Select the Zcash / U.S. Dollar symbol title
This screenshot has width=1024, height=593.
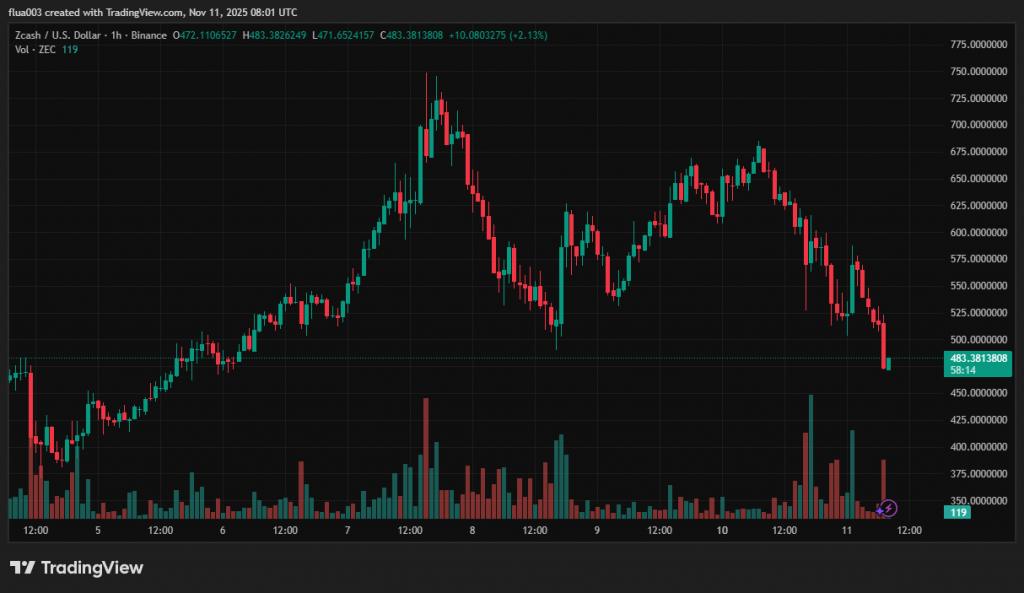pyautogui.click(x=57, y=35)
